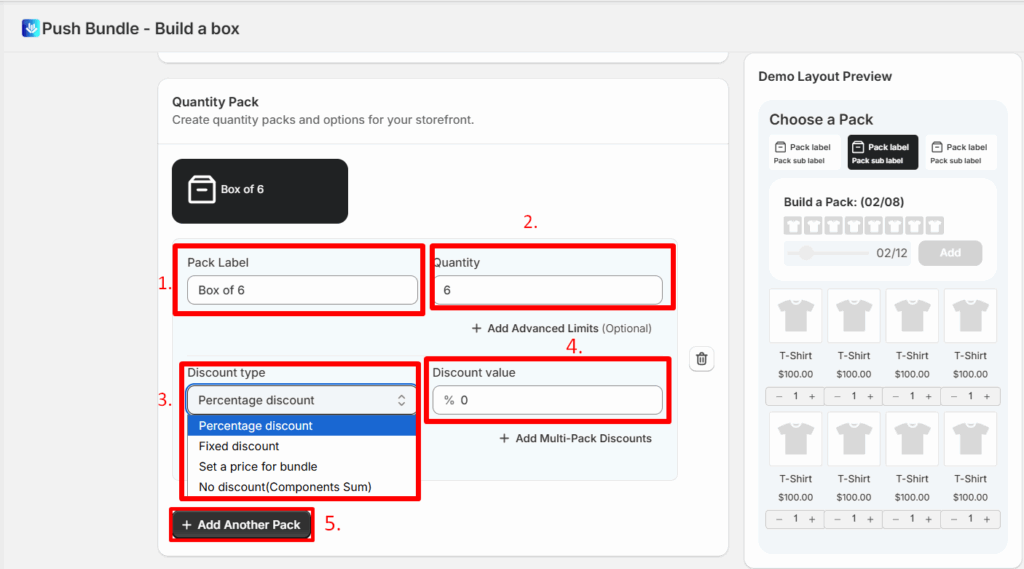Click the first T-Shirt product image
The height and width of the screenshot is (569, 1024).
pyautogui.click(x=796, y=316)
